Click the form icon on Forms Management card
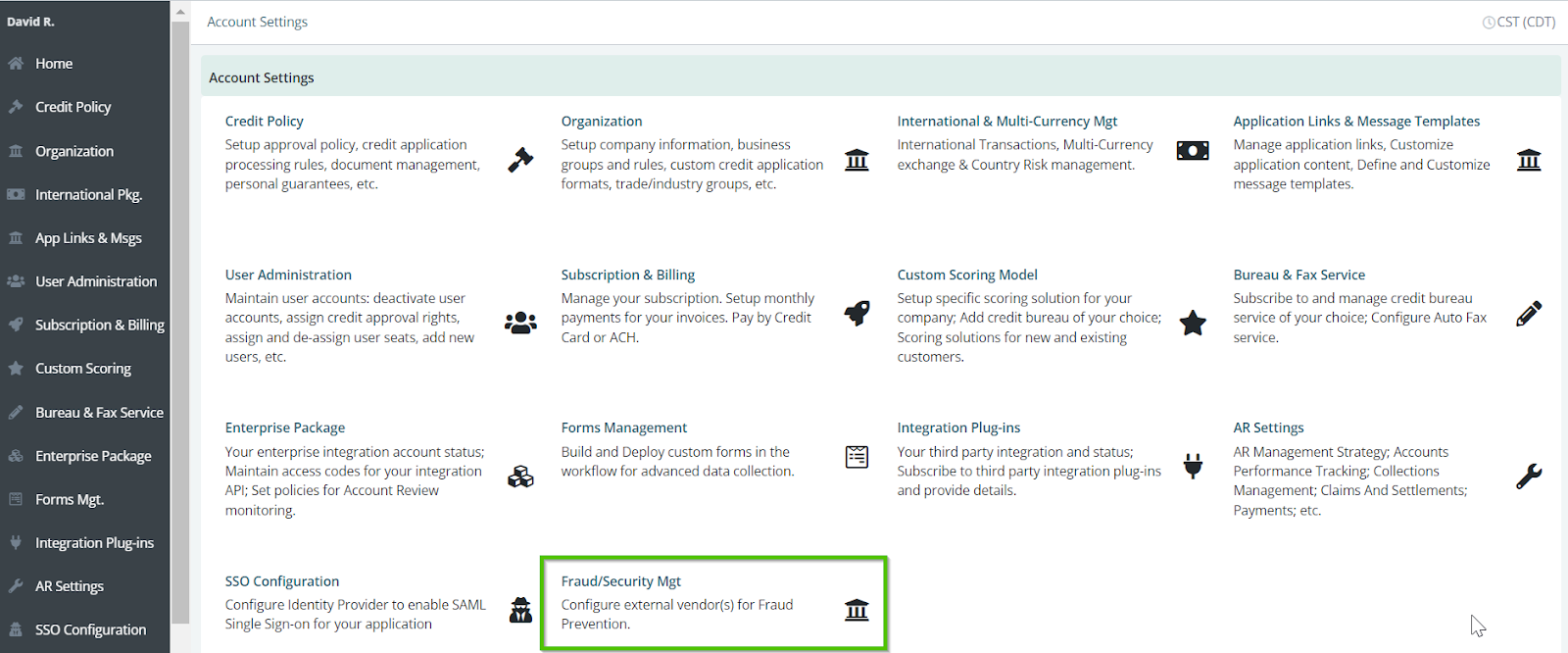 point(857,457)
